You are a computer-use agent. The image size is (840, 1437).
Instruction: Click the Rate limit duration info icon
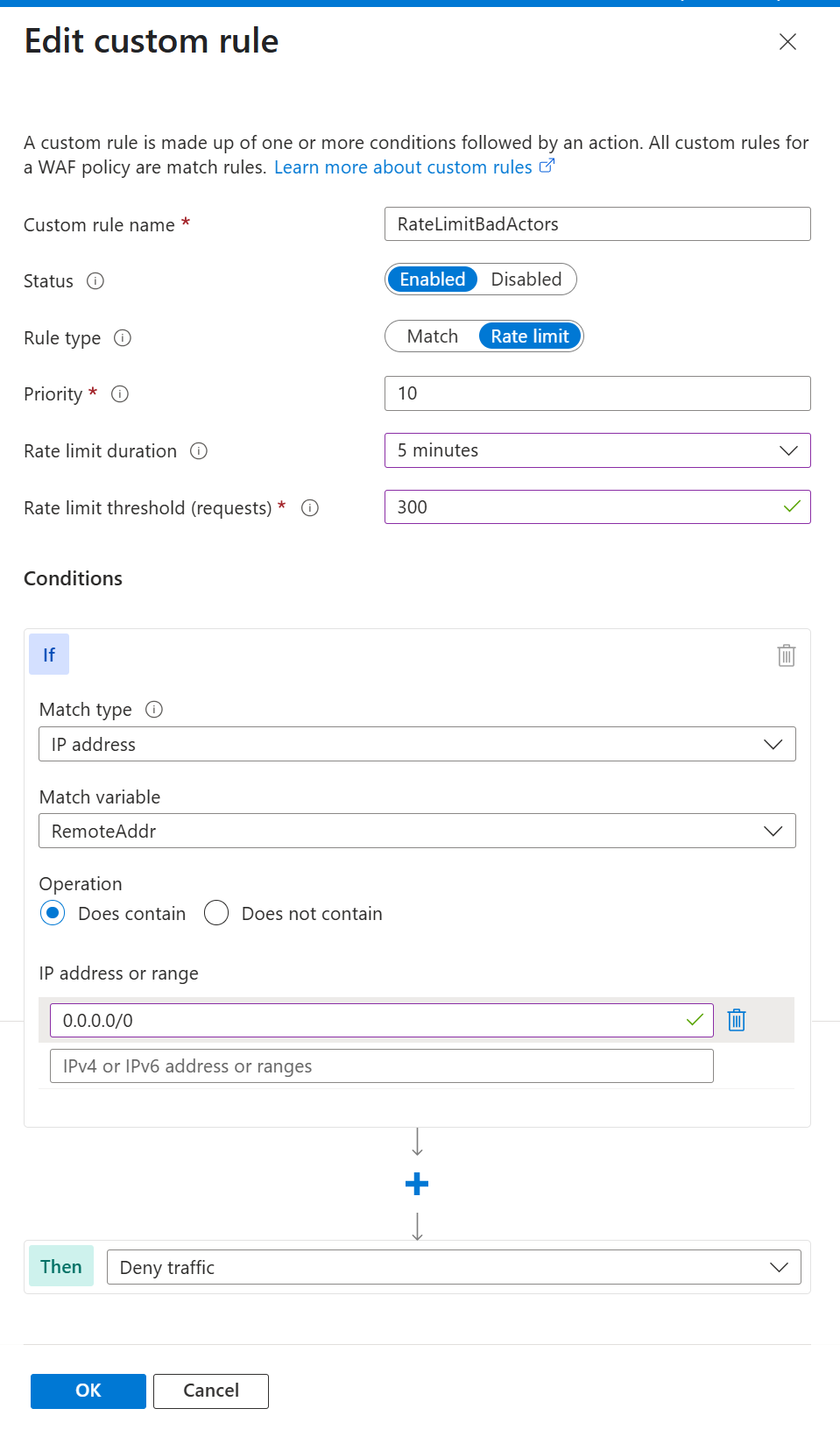point(199,451)
